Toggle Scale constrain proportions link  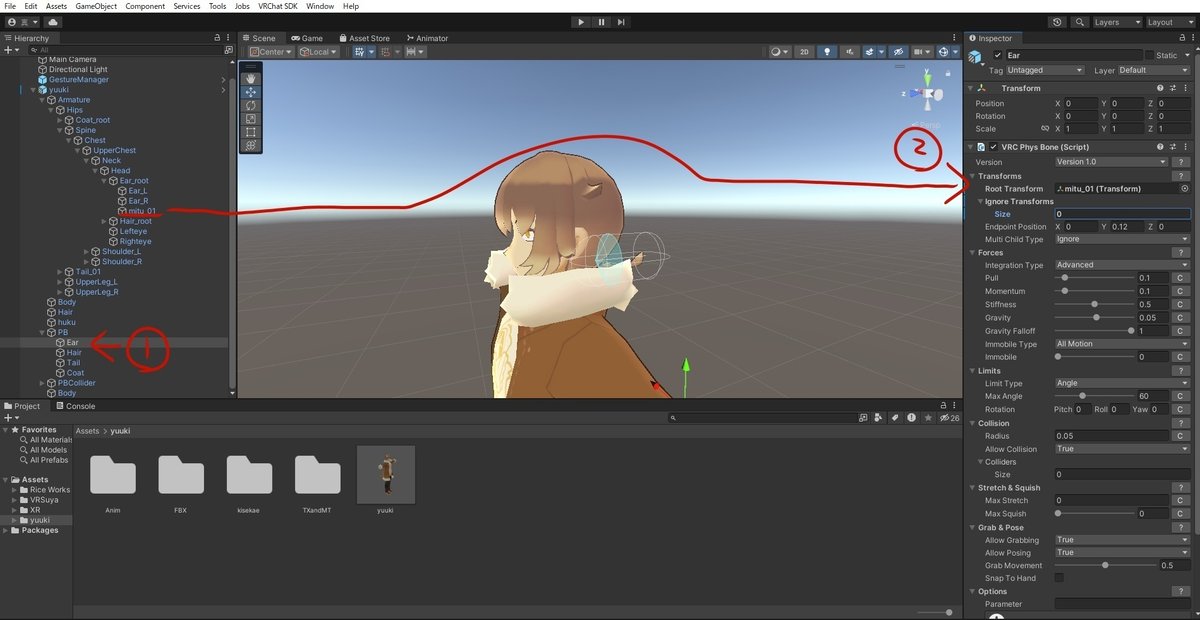point(1045,129)
